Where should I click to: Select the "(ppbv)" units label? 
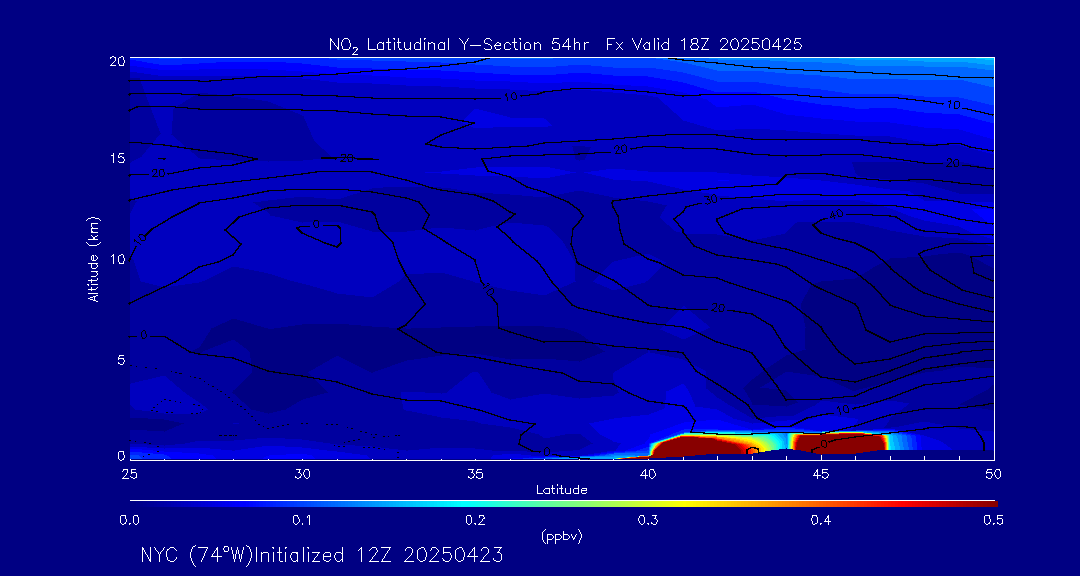(562, 537)
